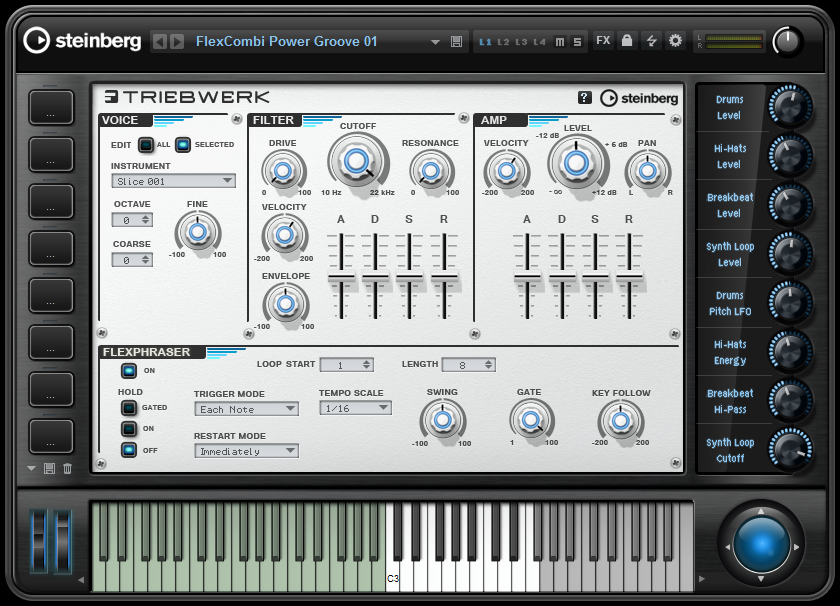Set Hold to GATED
This screenshot has width=840, height=606.
tap(129, 408)
